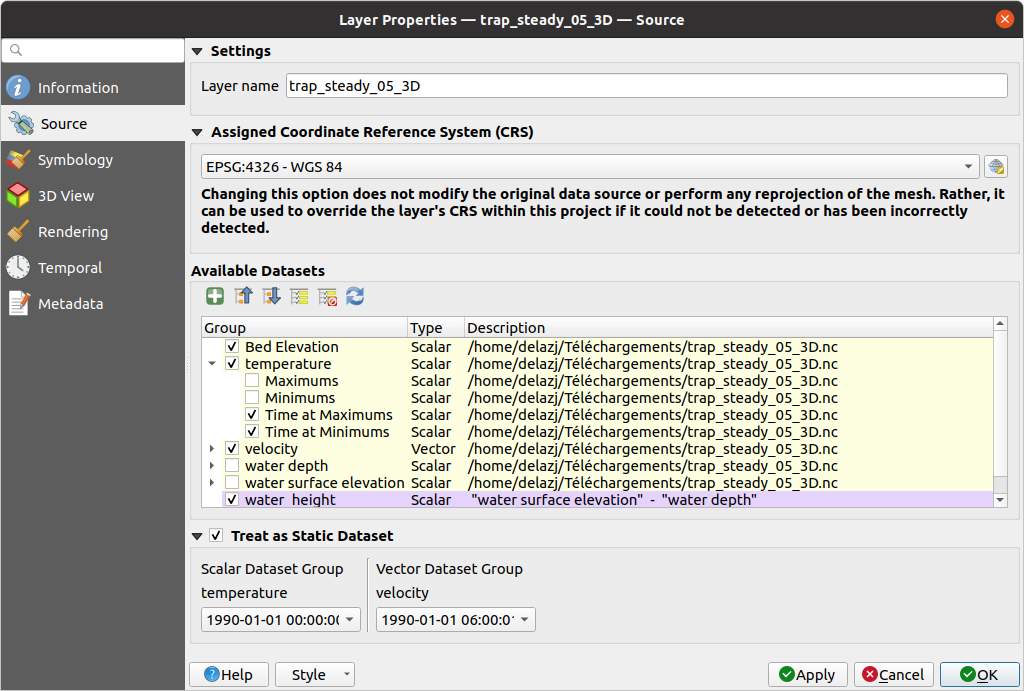Click the expand-all datasets down-arrow icon
This screenshot has height=691, width=1024.
[271, 296]
